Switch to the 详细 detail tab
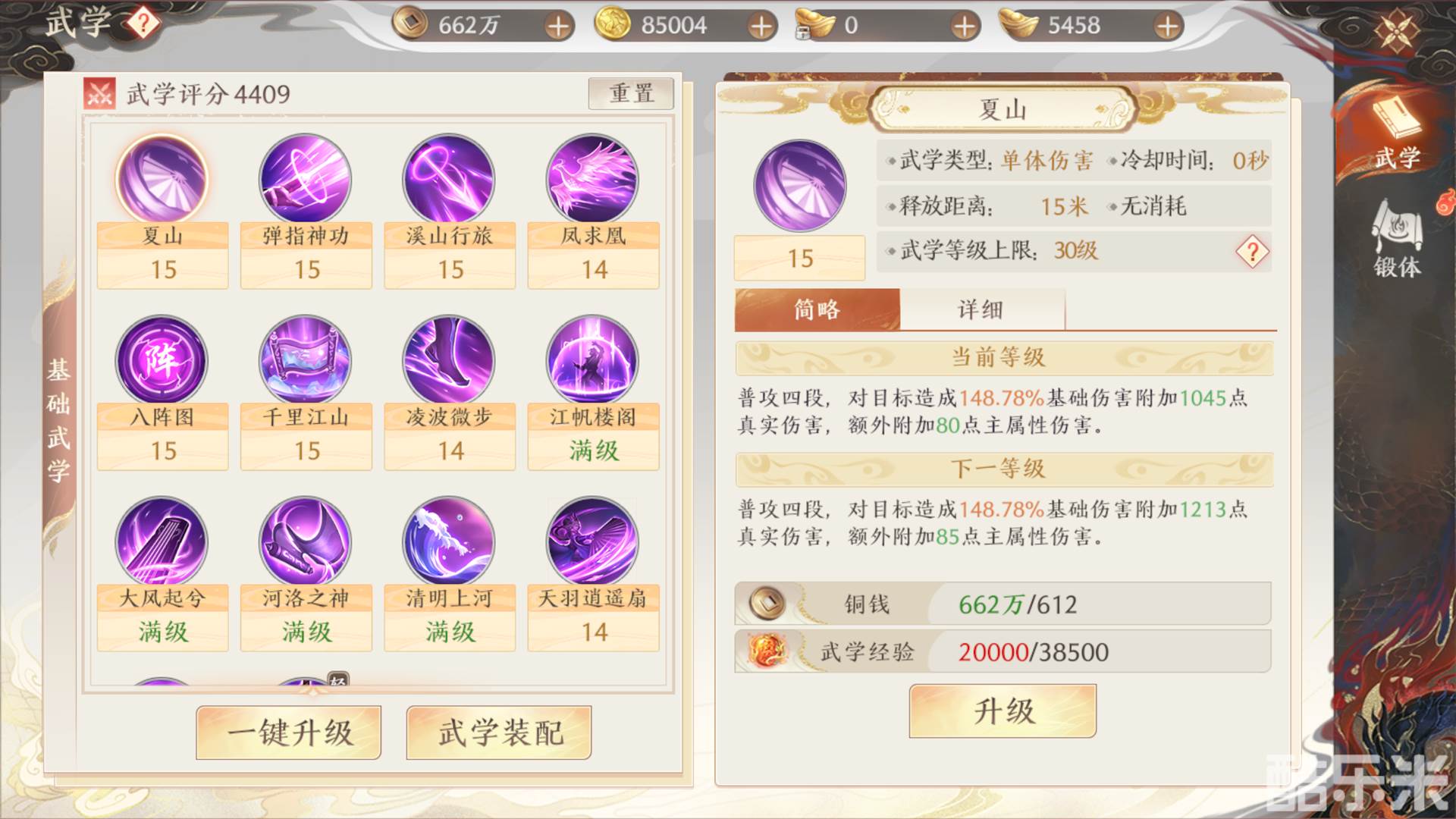This screenshot has height=819, width=1456. [x=981, y=309]
